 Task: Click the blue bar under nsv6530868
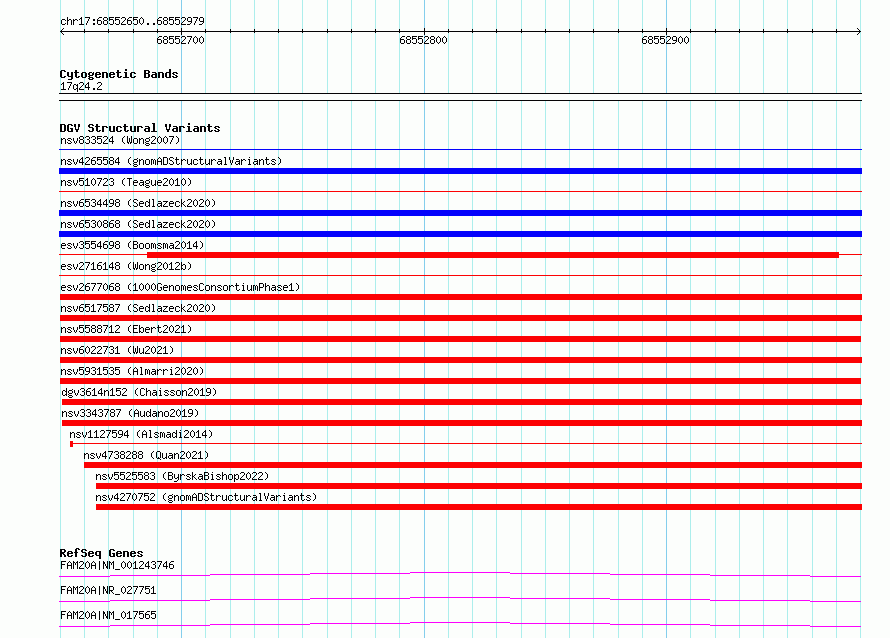click(460, 234)
